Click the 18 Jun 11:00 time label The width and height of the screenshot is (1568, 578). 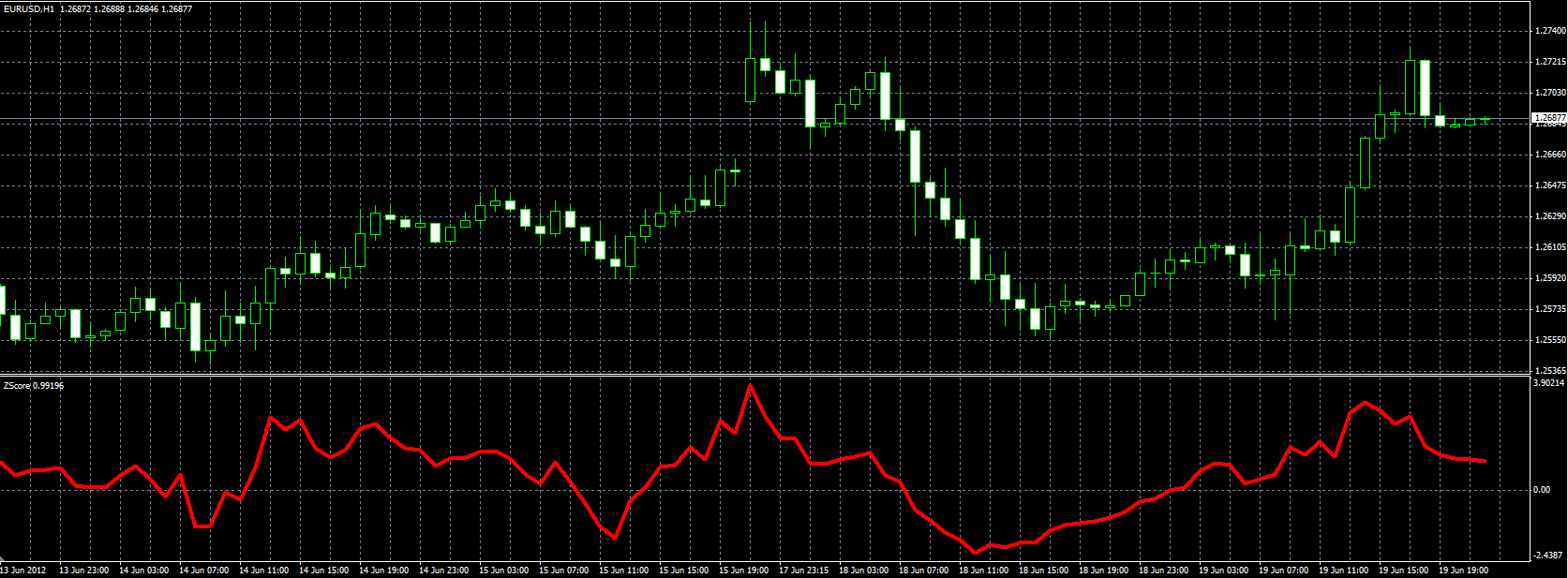pos(983,571)
